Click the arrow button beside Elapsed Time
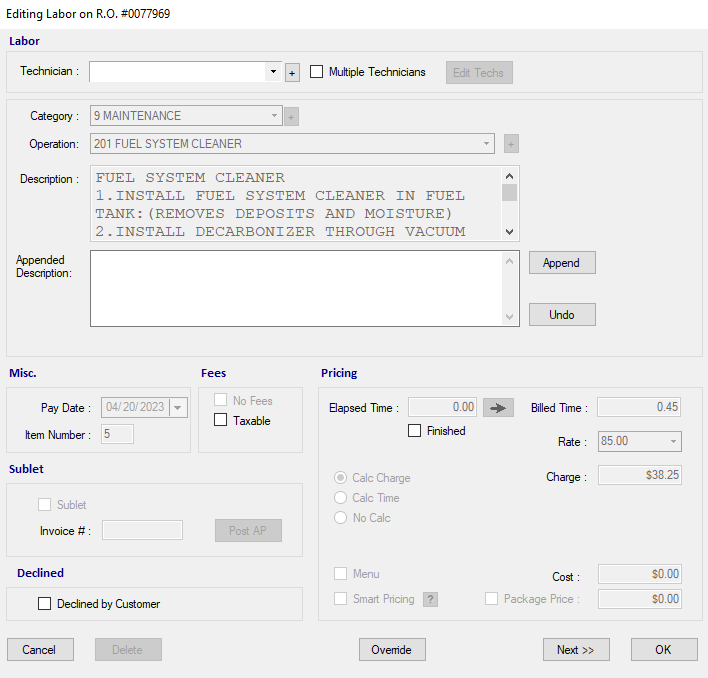This screenshot has width=708, height=678. (x=498, y=407)
